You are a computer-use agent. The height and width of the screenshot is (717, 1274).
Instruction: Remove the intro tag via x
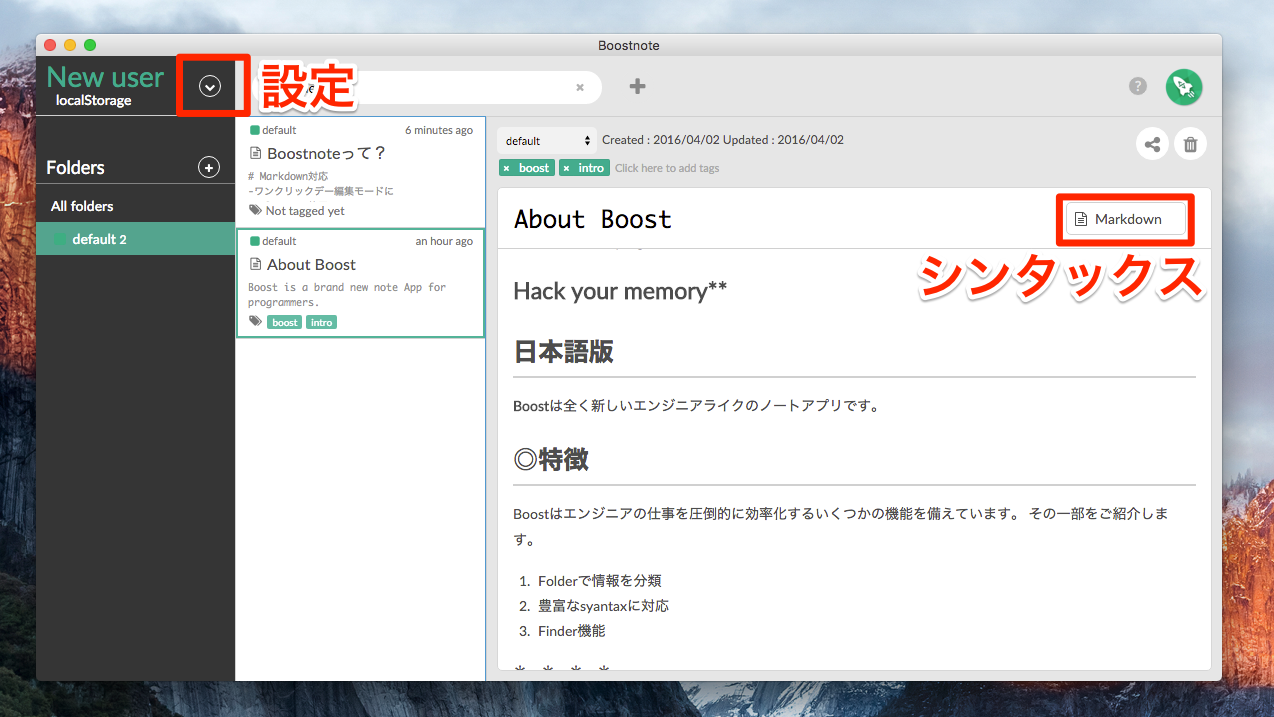click(566, 168)
